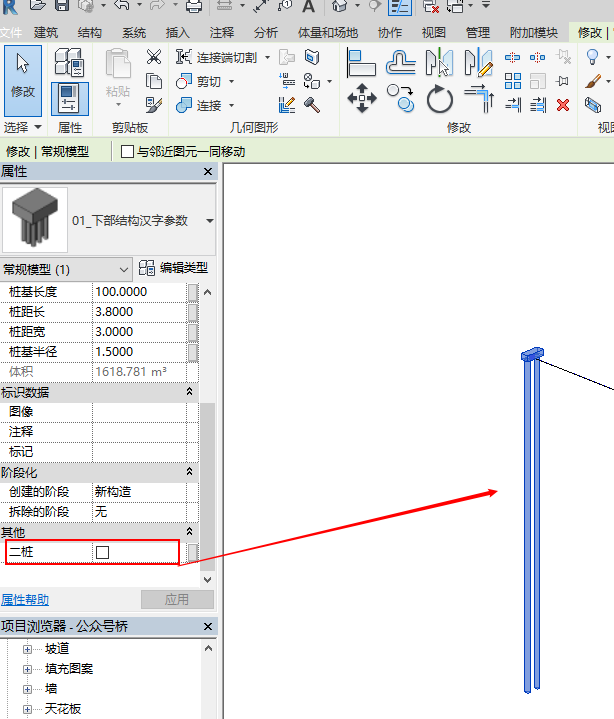Viewport: 614px width, 719px height.
Task: Delete element with red X icon
Action: [563, 105]
